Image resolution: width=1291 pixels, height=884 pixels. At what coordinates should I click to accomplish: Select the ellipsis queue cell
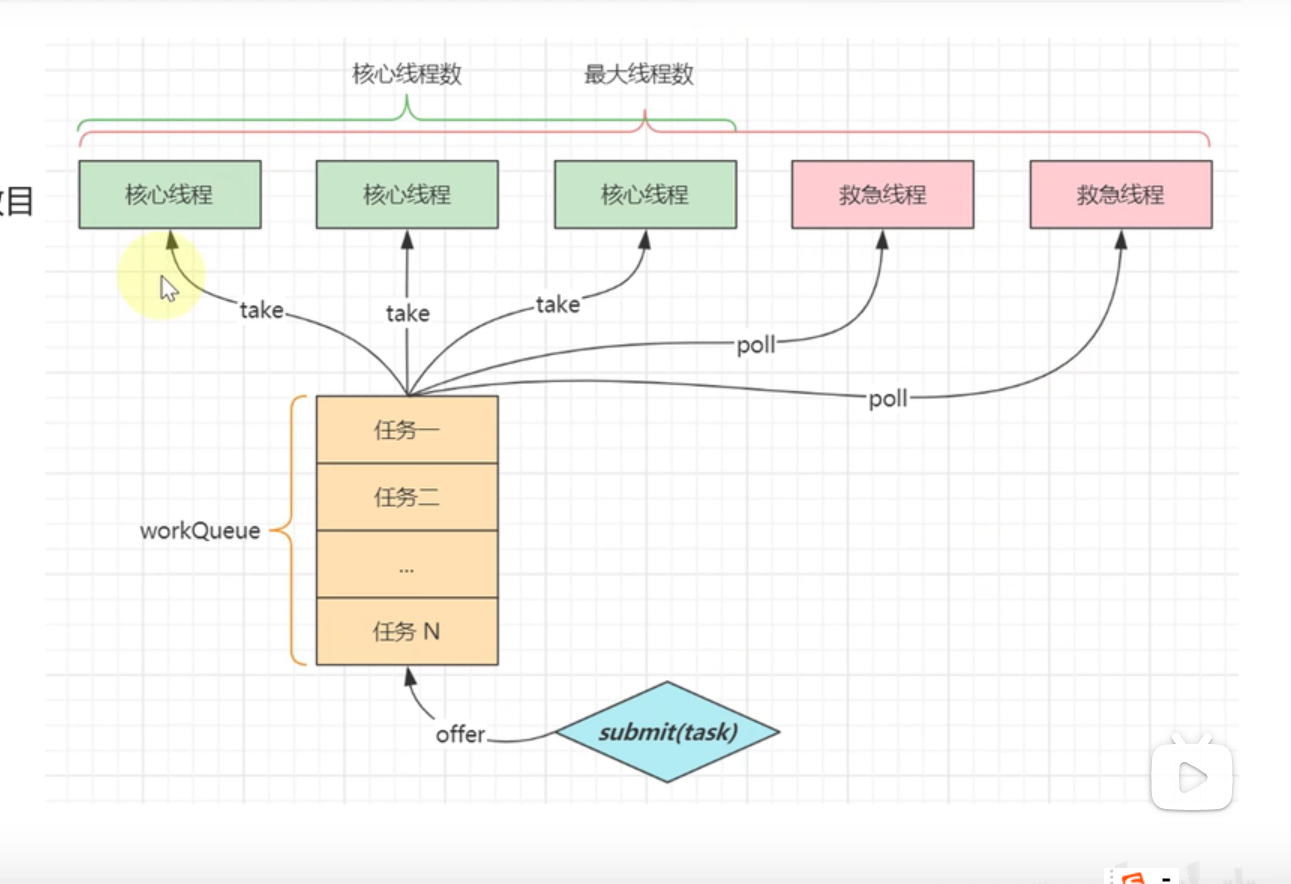pyautogui.click(x=407, y=564)
